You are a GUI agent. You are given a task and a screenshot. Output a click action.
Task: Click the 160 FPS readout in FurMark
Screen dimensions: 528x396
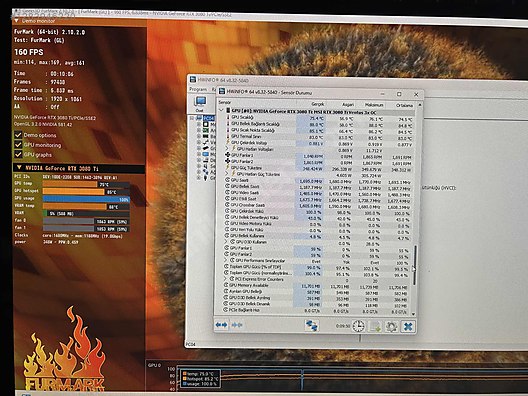pyautogui.click(x=29, y=52)
